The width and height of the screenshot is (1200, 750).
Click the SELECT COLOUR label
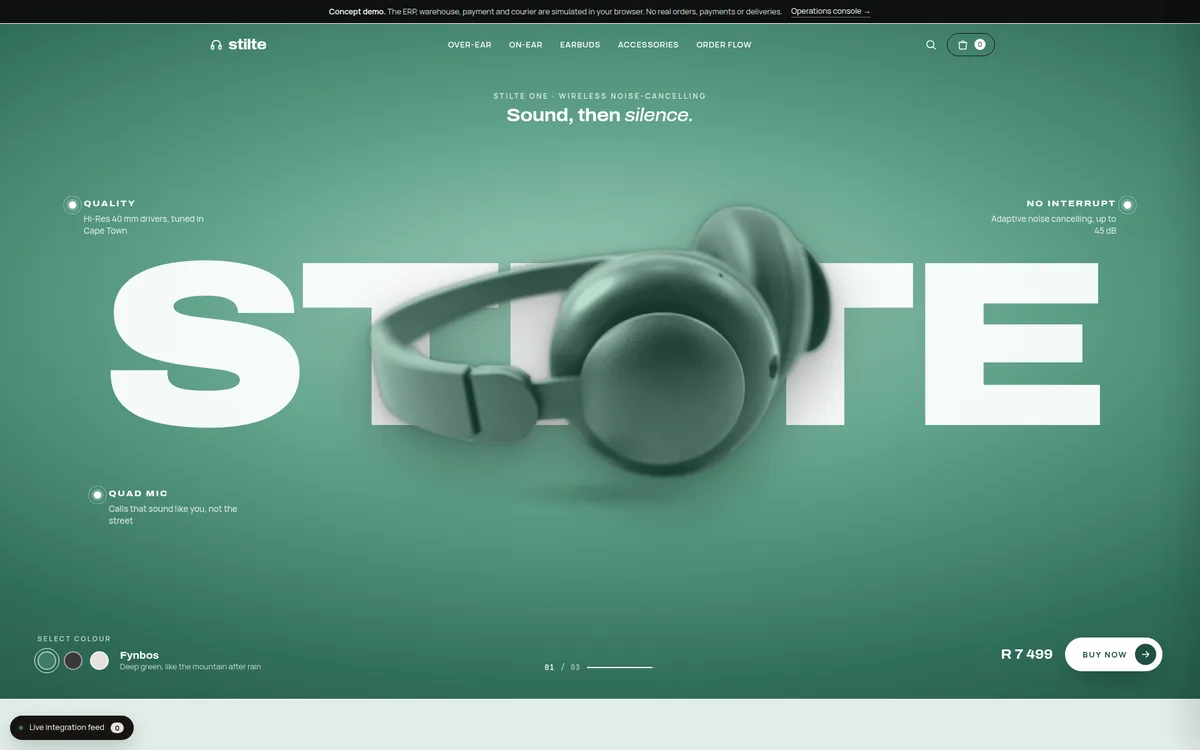point(74,639)
